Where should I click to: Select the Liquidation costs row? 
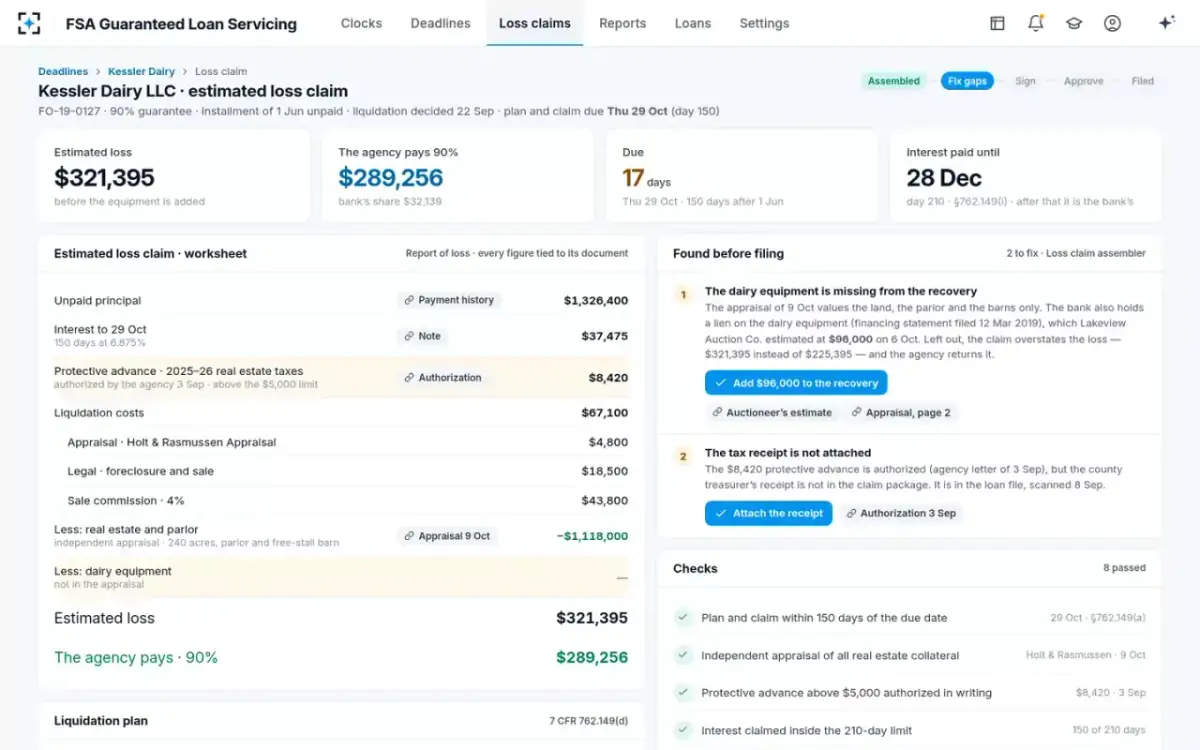(341, 413)
